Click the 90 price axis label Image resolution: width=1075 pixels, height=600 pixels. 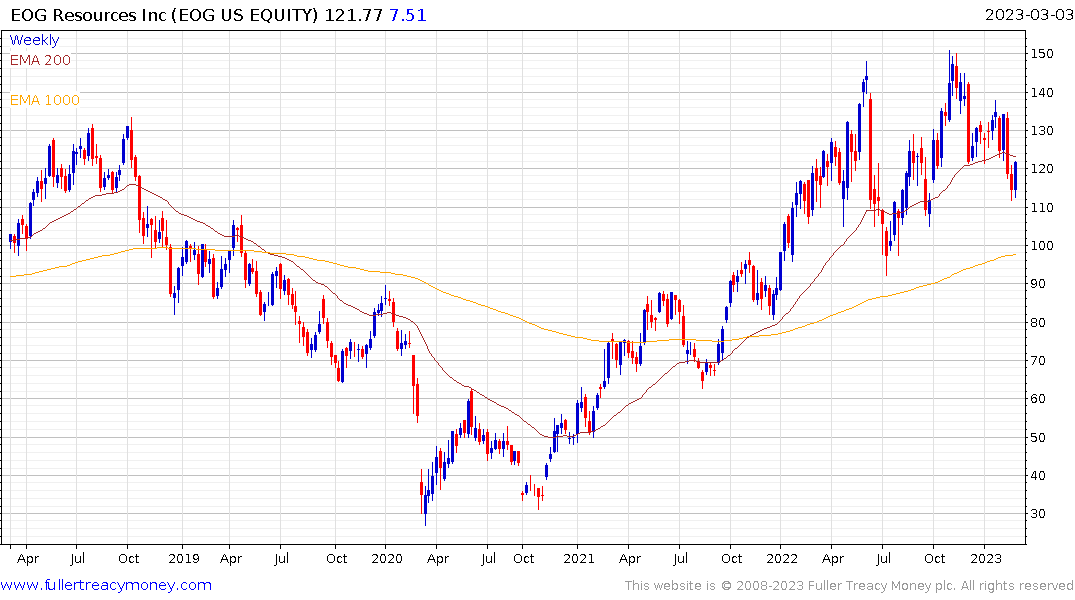(1038, 284)
